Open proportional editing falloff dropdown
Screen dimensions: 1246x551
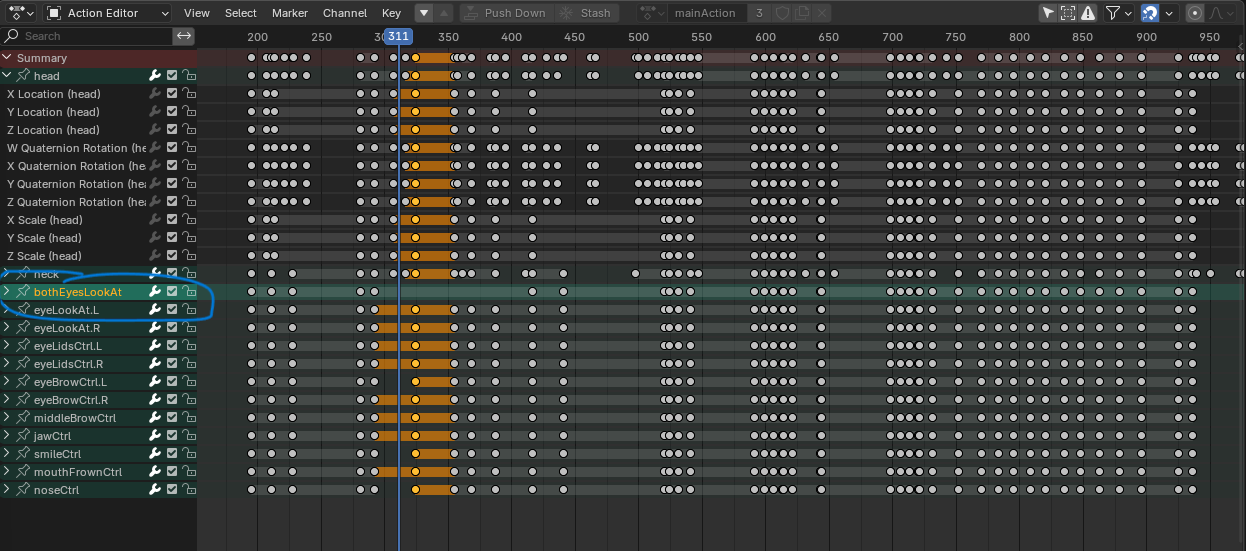tap(1220, 13)
